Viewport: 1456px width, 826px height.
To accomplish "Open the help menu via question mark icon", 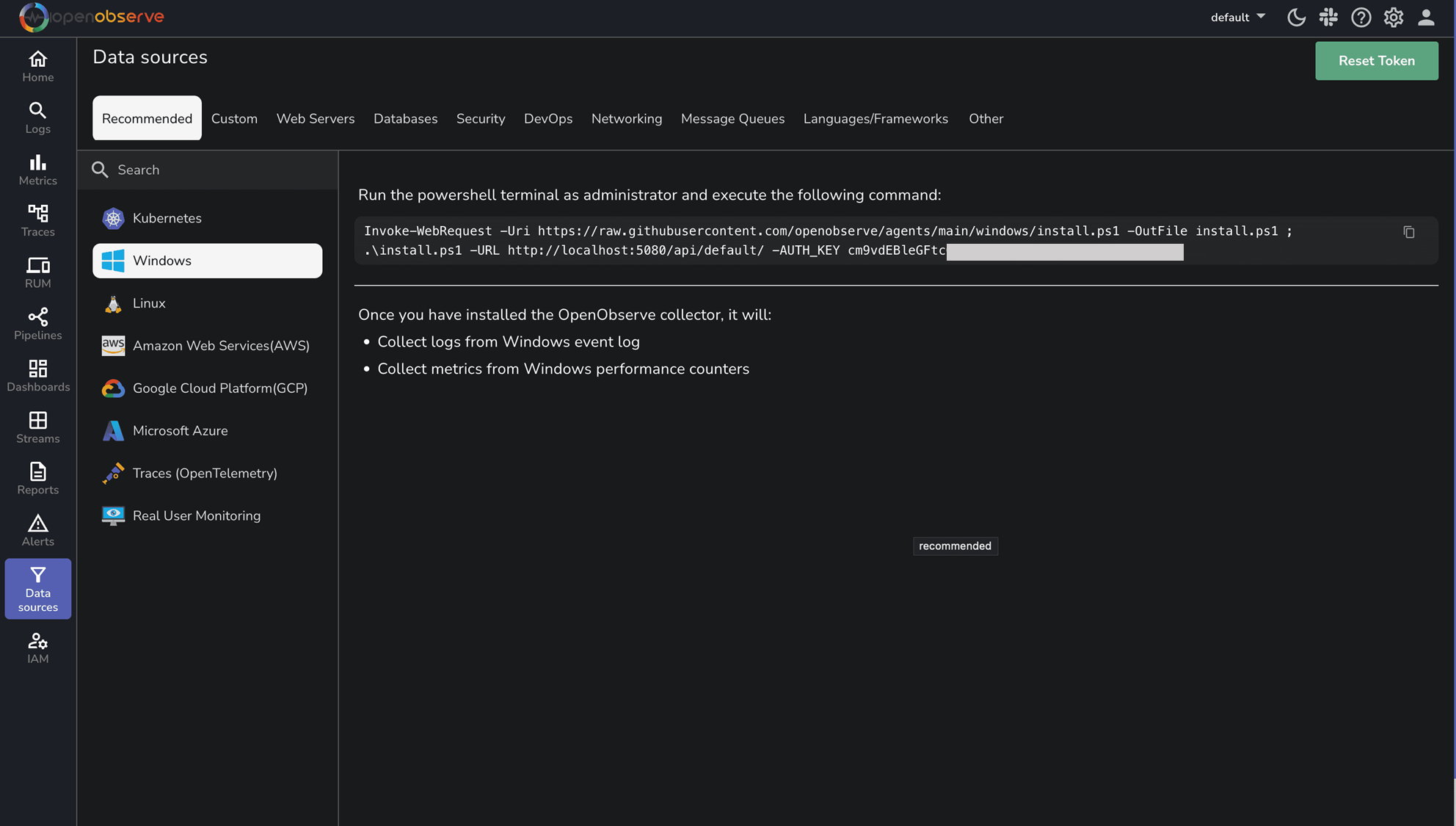I will (x=1361, y=17).
